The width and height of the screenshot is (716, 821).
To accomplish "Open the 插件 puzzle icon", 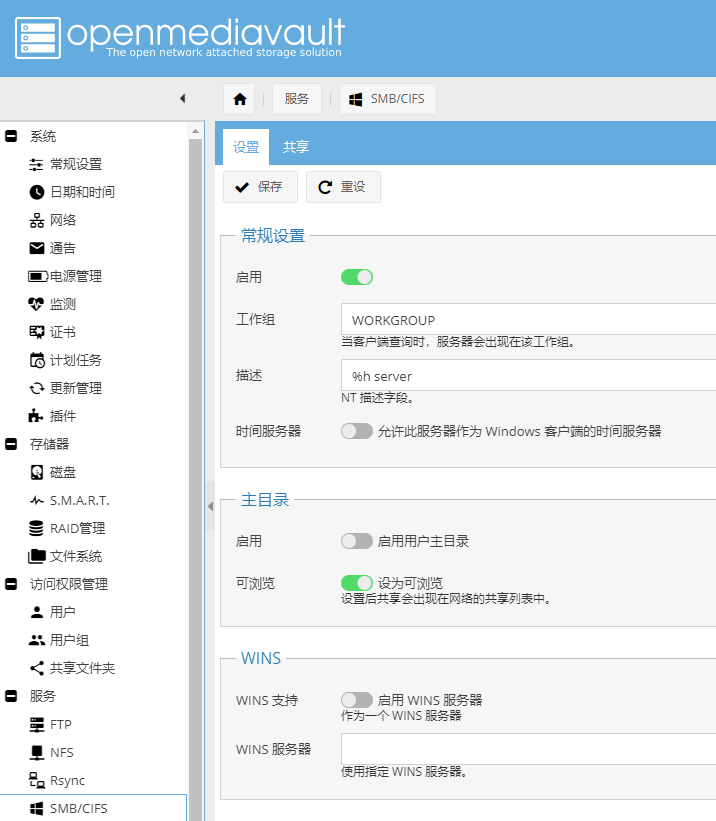I will (x=36, y=416).
